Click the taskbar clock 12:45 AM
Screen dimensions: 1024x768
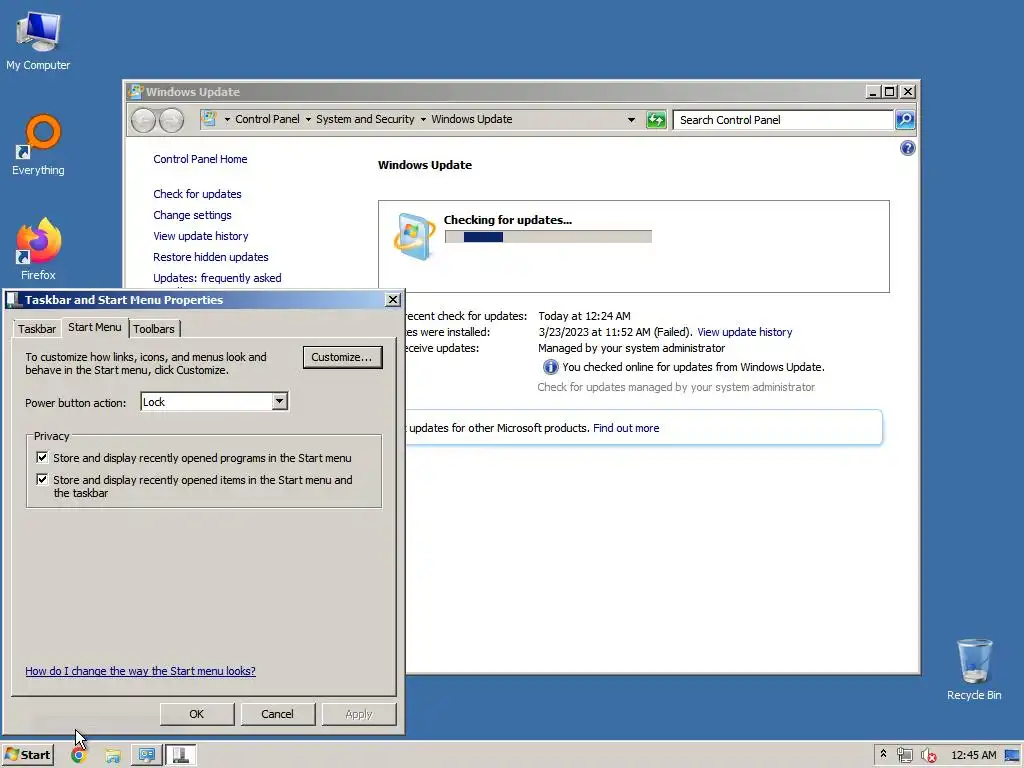click(x=974, y=755)
